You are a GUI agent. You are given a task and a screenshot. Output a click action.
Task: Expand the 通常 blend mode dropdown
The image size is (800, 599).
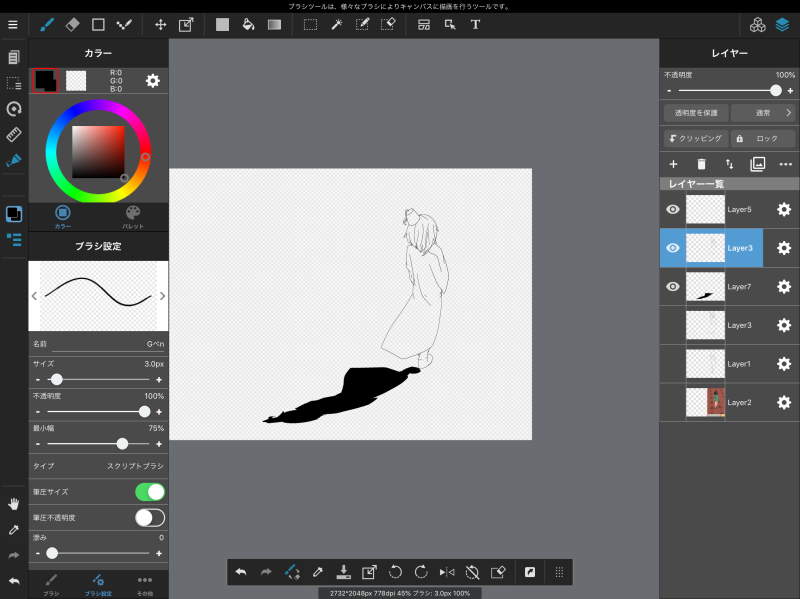(x=762, y=113)
